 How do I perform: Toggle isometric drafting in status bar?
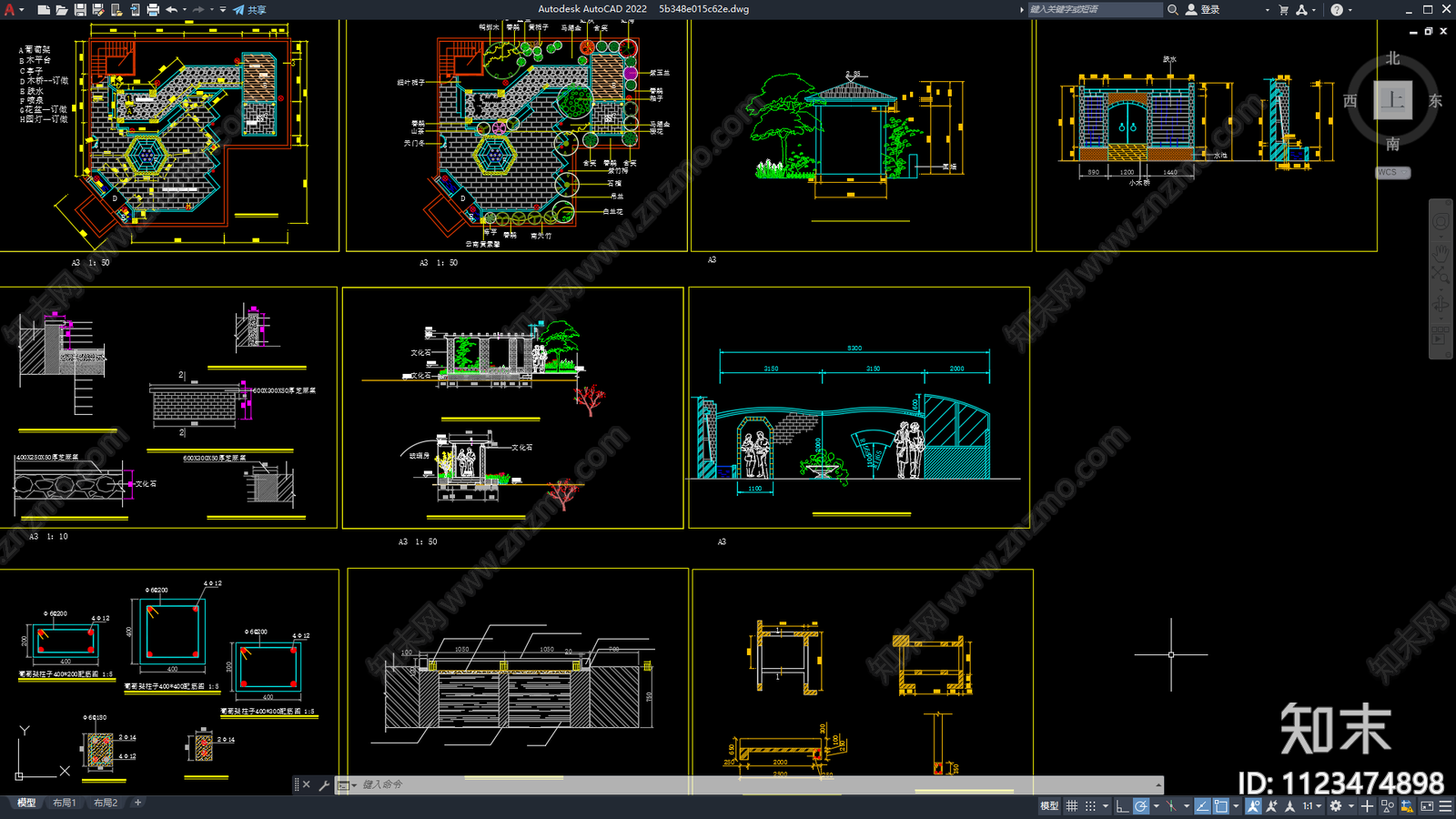click(x=1171, y=806)
